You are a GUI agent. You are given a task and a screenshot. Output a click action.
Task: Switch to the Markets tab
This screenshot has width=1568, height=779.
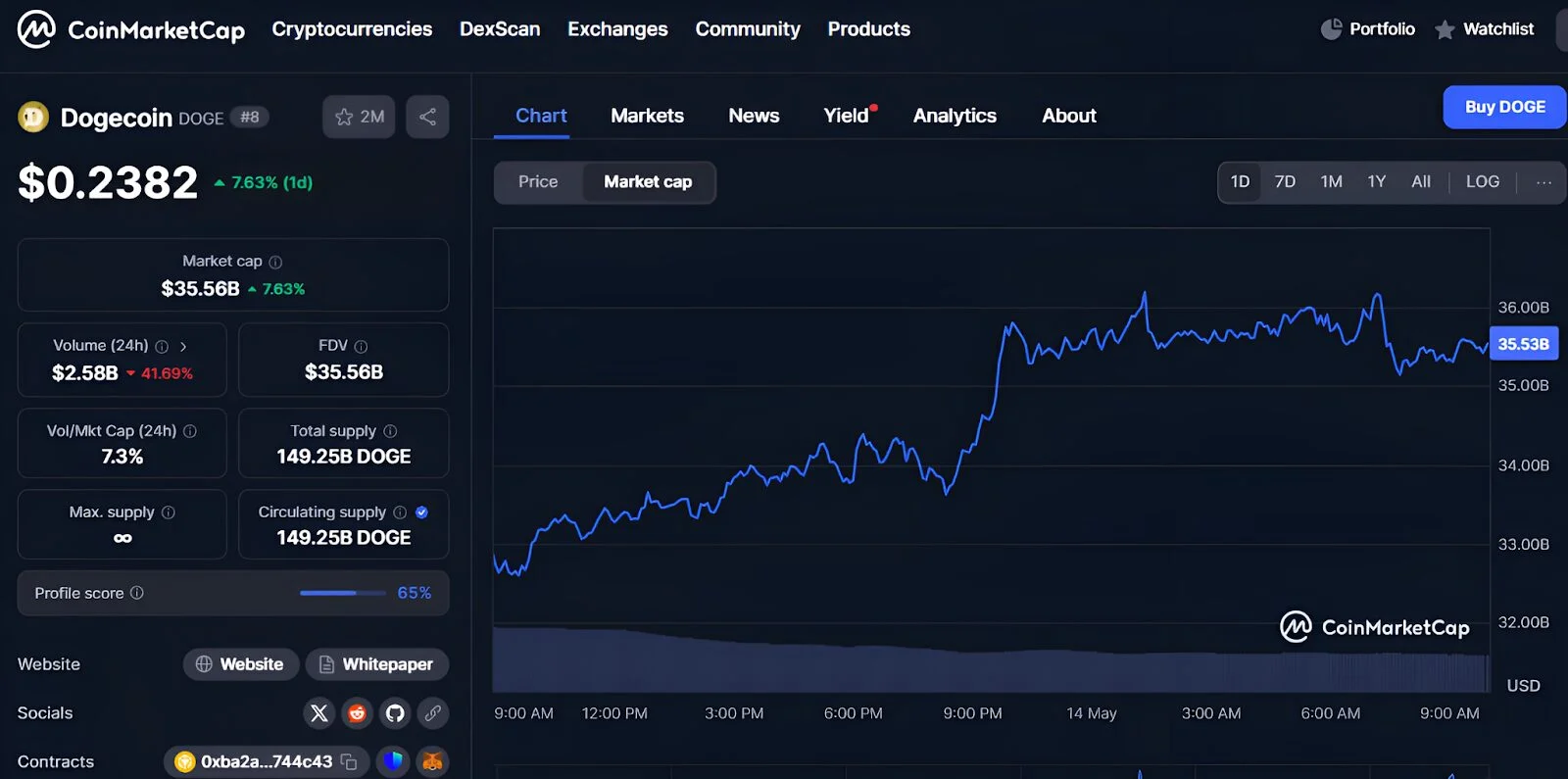[647, 116]
